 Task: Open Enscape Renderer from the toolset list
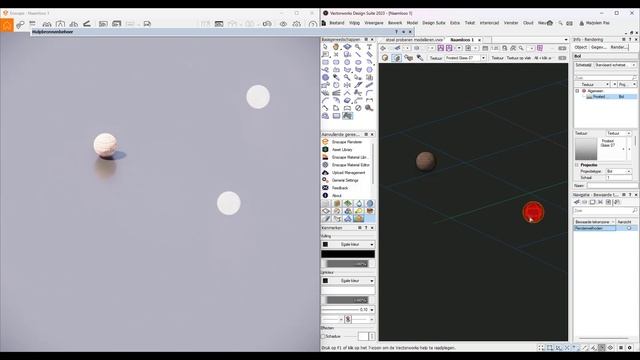(347, 142)
